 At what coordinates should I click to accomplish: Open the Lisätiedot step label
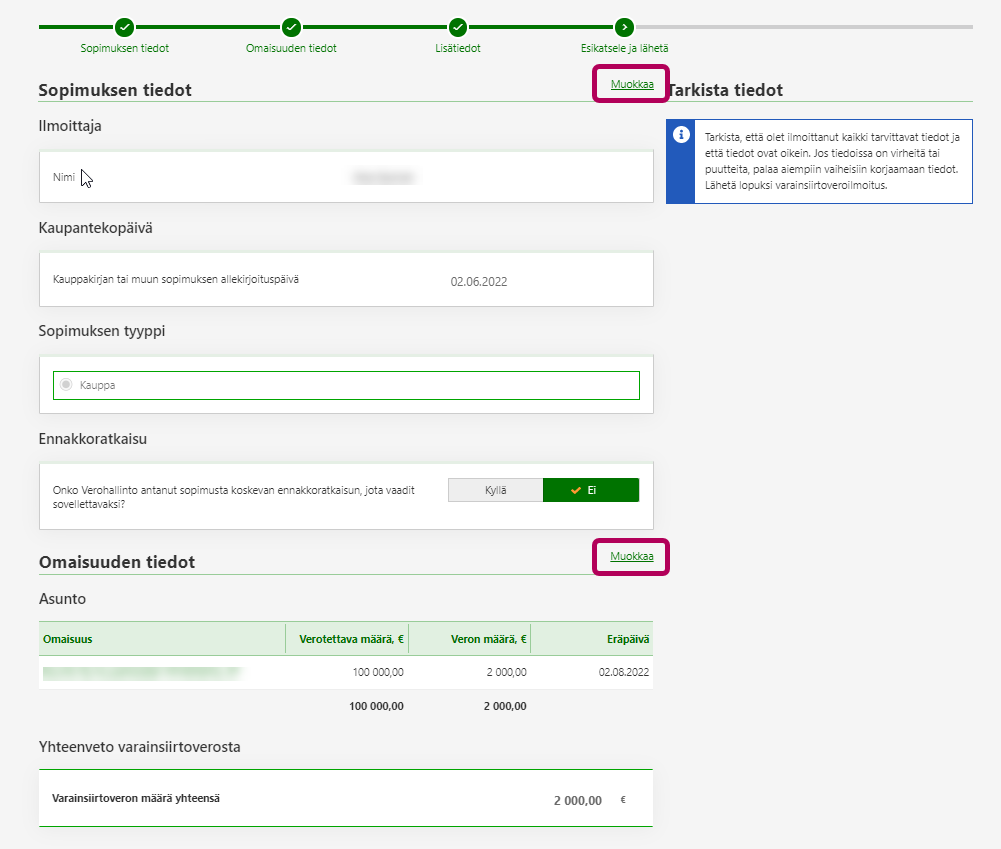coord(458,48)
